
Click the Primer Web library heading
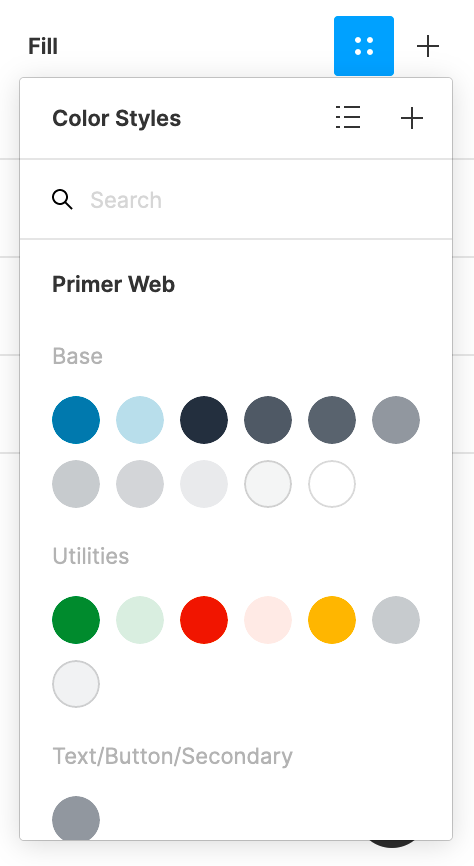click(113, 284)
